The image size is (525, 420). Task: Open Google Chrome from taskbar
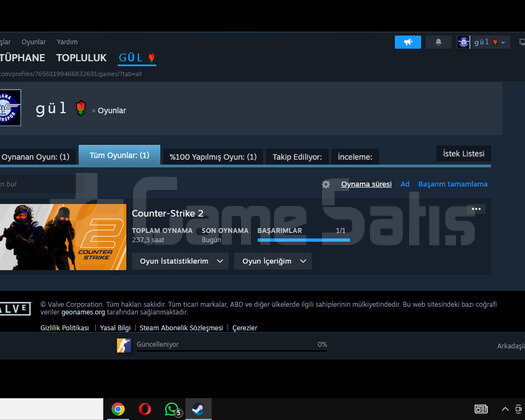pos(118,409)
